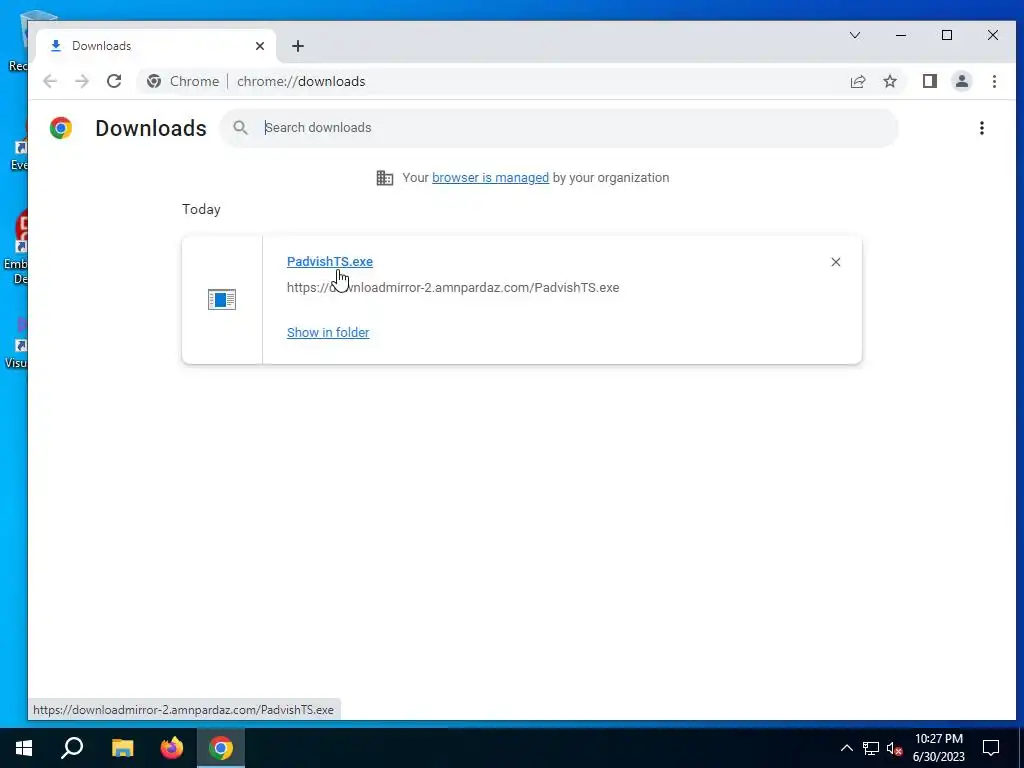The height and width of the screenshot is (768, 1024).
Task: Click the Chrome site info icon in address bar
Action: click(x=154, y=81)
